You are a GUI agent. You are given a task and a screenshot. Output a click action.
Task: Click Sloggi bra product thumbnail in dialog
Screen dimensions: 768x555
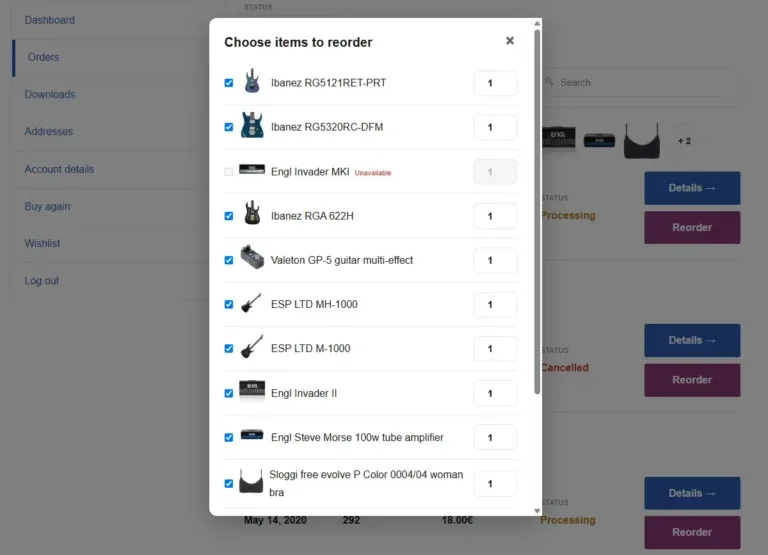click(x=251, y=481)
